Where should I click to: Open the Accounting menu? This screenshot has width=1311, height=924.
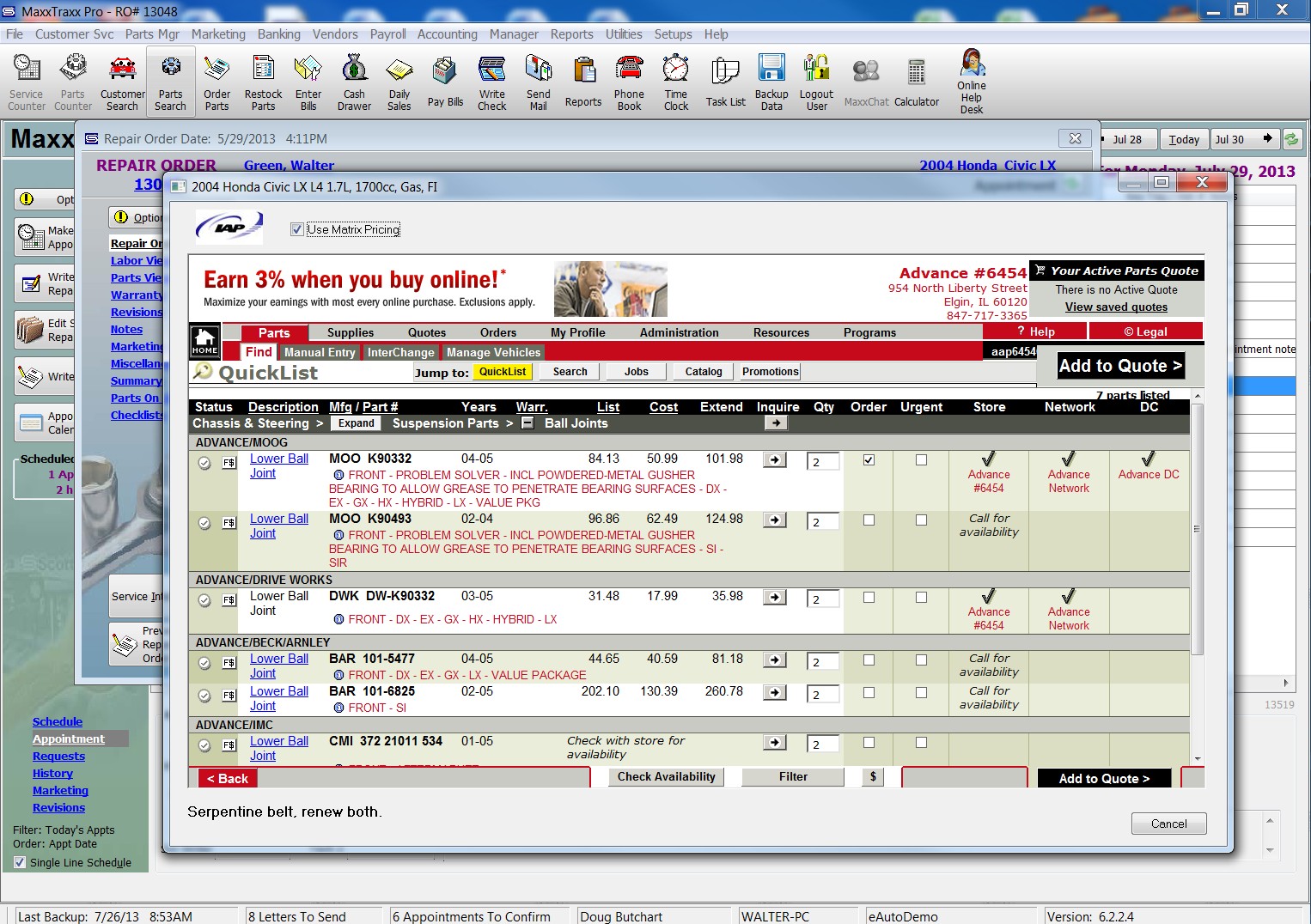[x=447, y=34]
